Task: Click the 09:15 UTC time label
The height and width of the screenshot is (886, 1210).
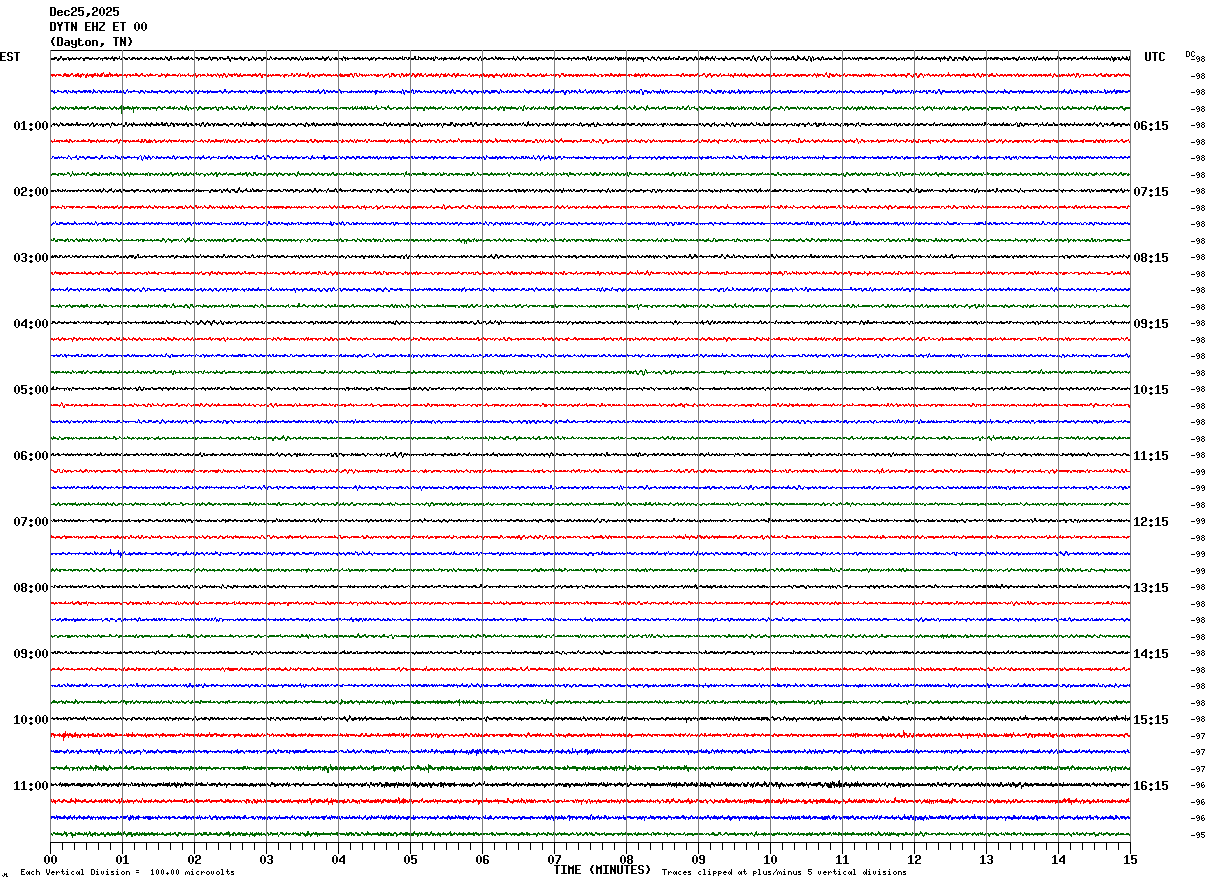Action: (1150, 324)
